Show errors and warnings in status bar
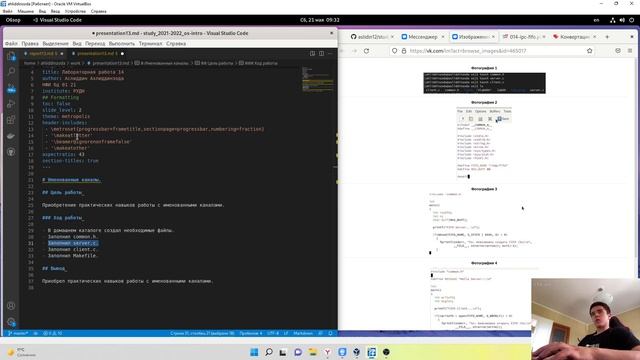The image size is (640, 360). [x=53, y=333]
